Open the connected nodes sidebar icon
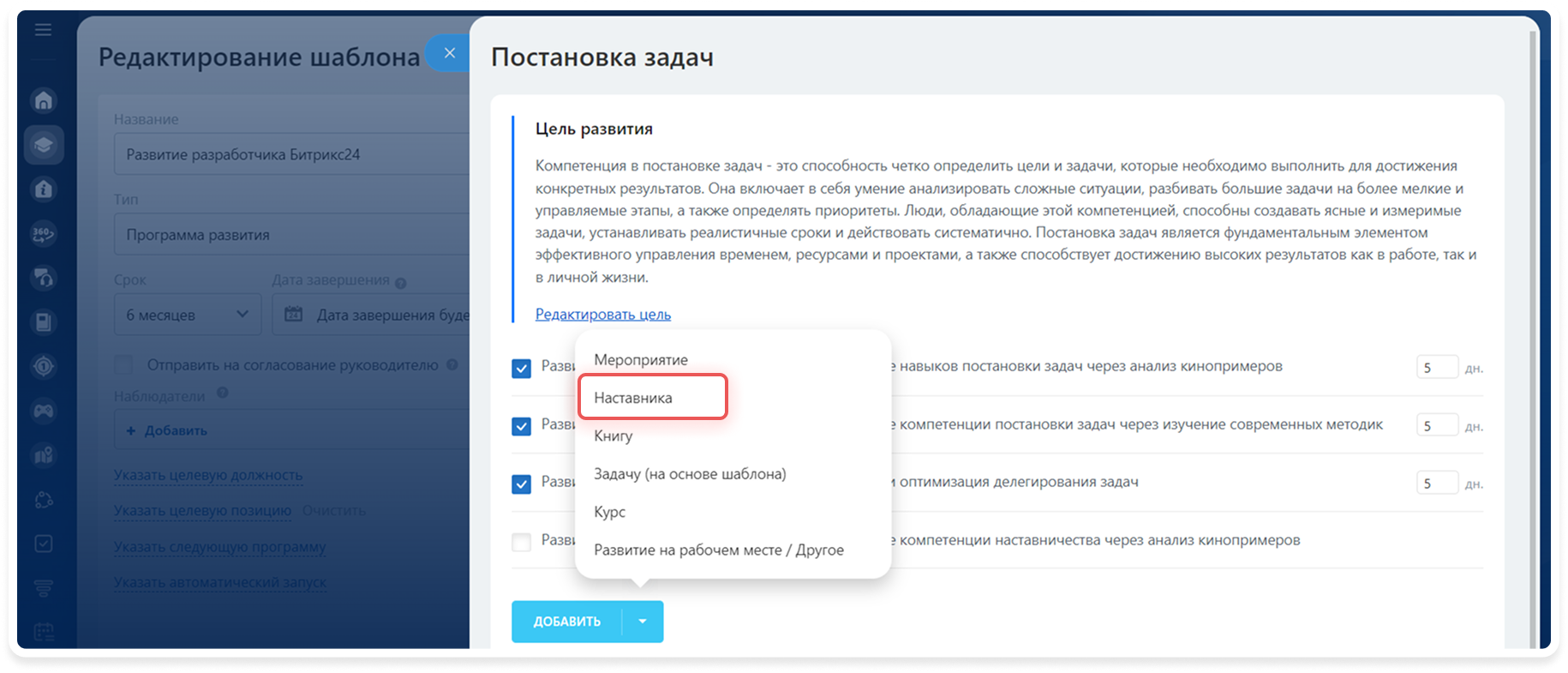 pyautogui.click(x=44, y=500)
